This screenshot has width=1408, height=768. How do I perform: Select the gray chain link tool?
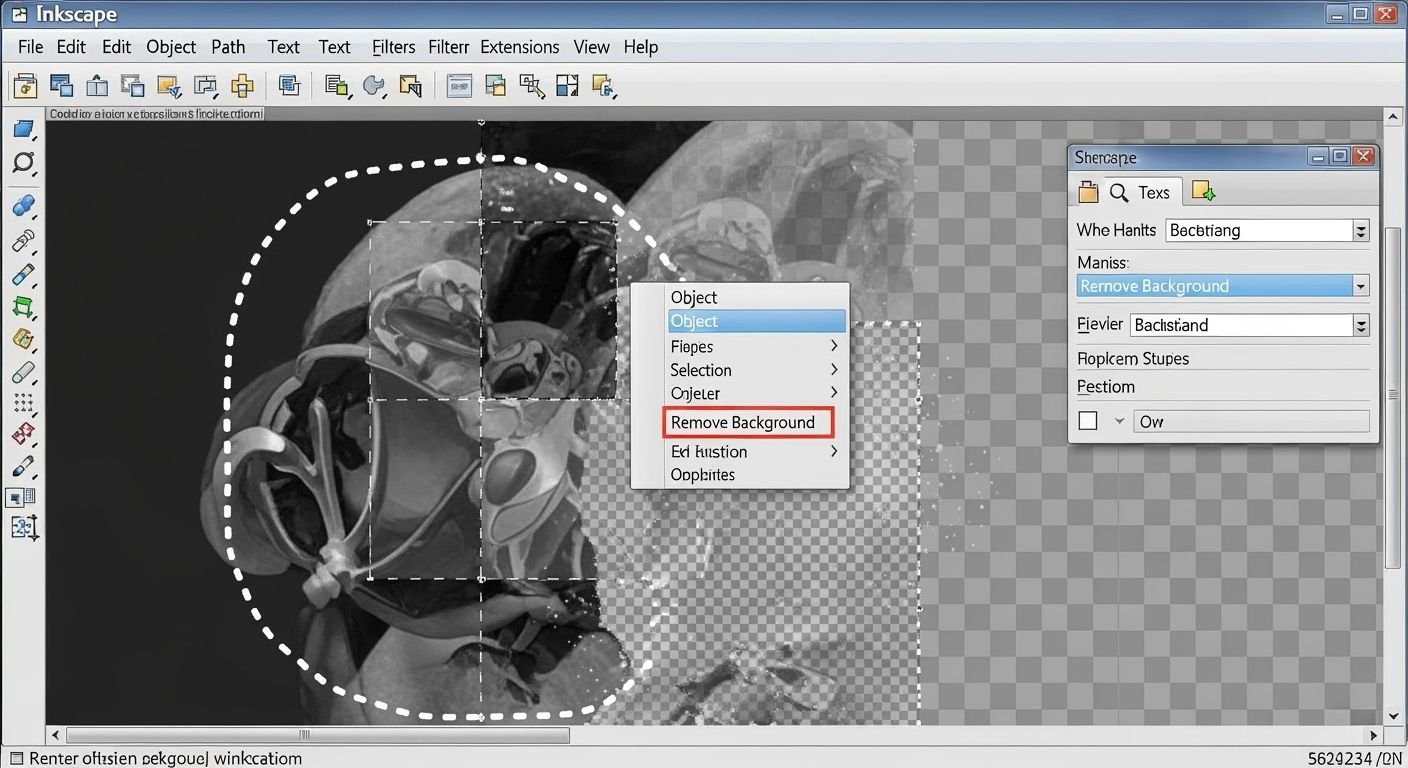click(x=23, y=240)
